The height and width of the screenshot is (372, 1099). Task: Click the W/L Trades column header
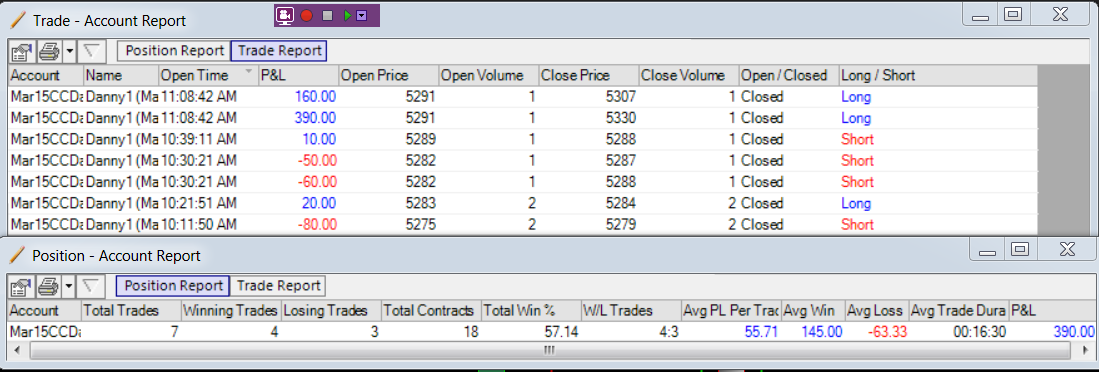631,310
